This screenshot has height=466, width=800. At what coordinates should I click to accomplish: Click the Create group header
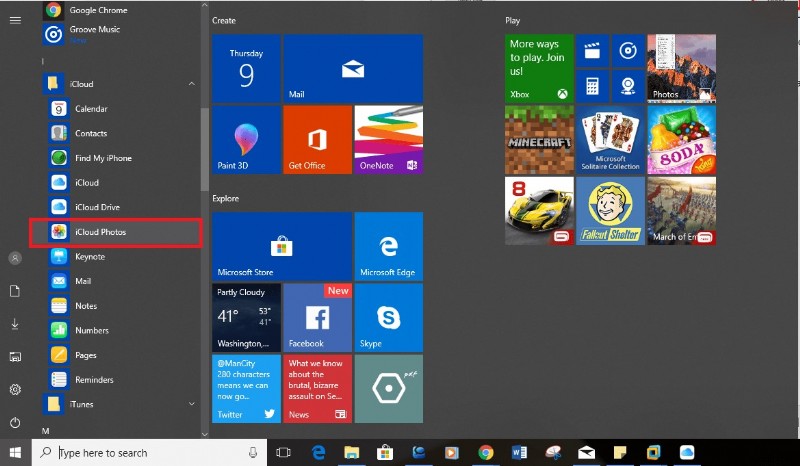pyautogui.click(x=224, y=20)
